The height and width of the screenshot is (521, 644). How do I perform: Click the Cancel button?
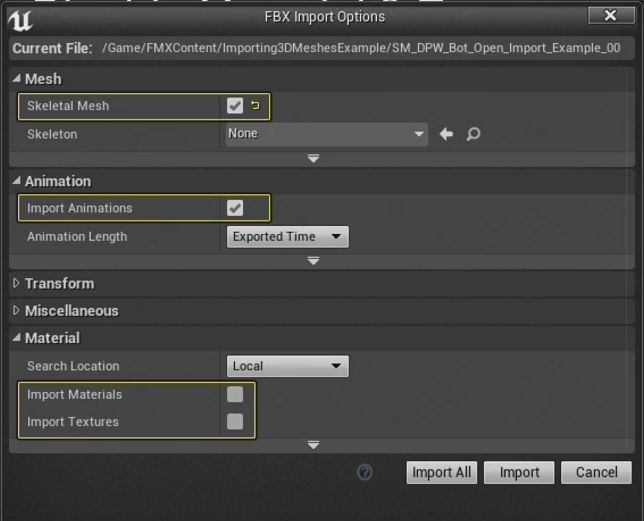coord(596,472)
